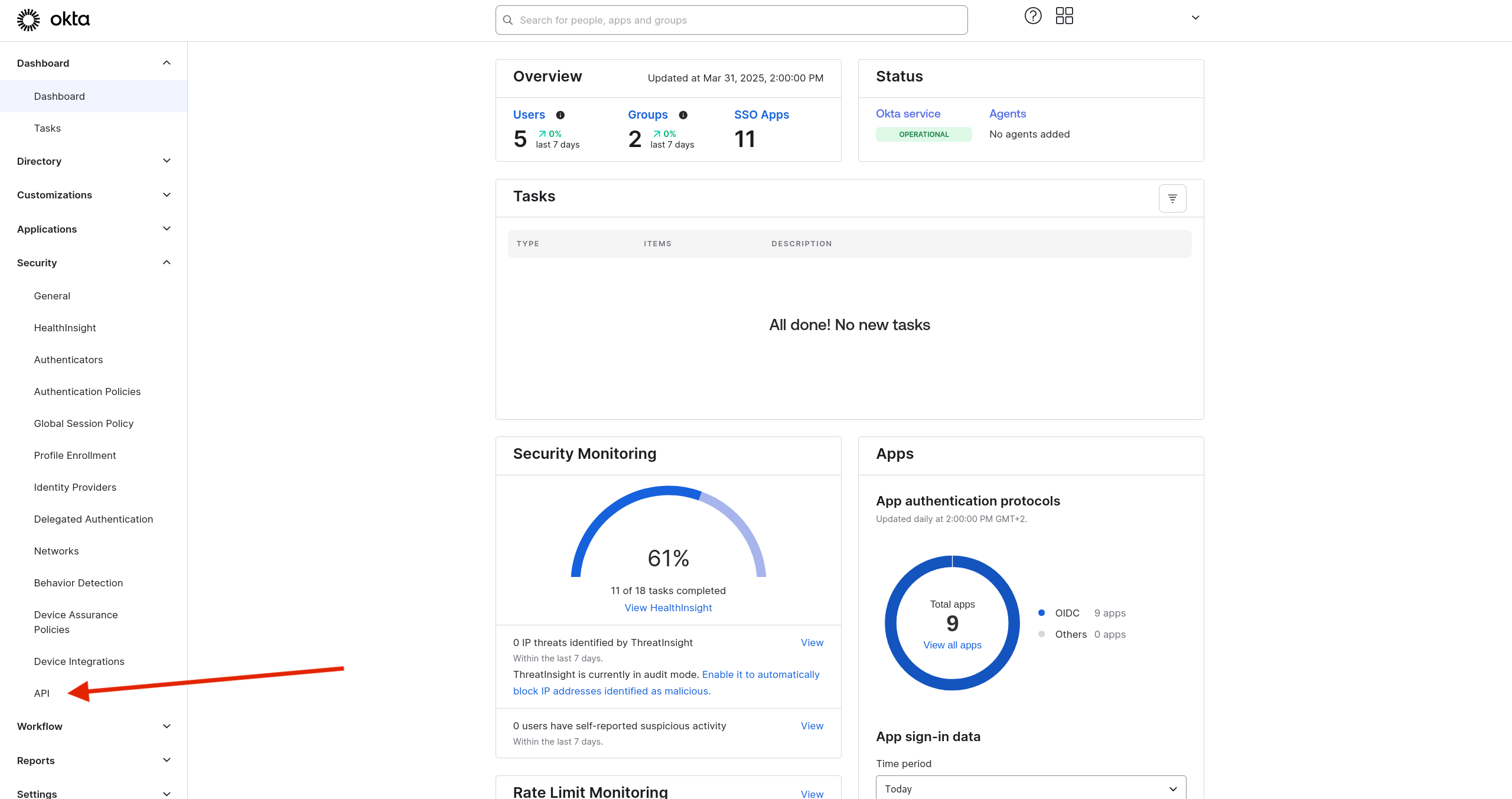The width and height of the screenshot is (1512, 799).
Task: Click View HealthInsight link
Action: pyautogui.click(x=668, y=608)
